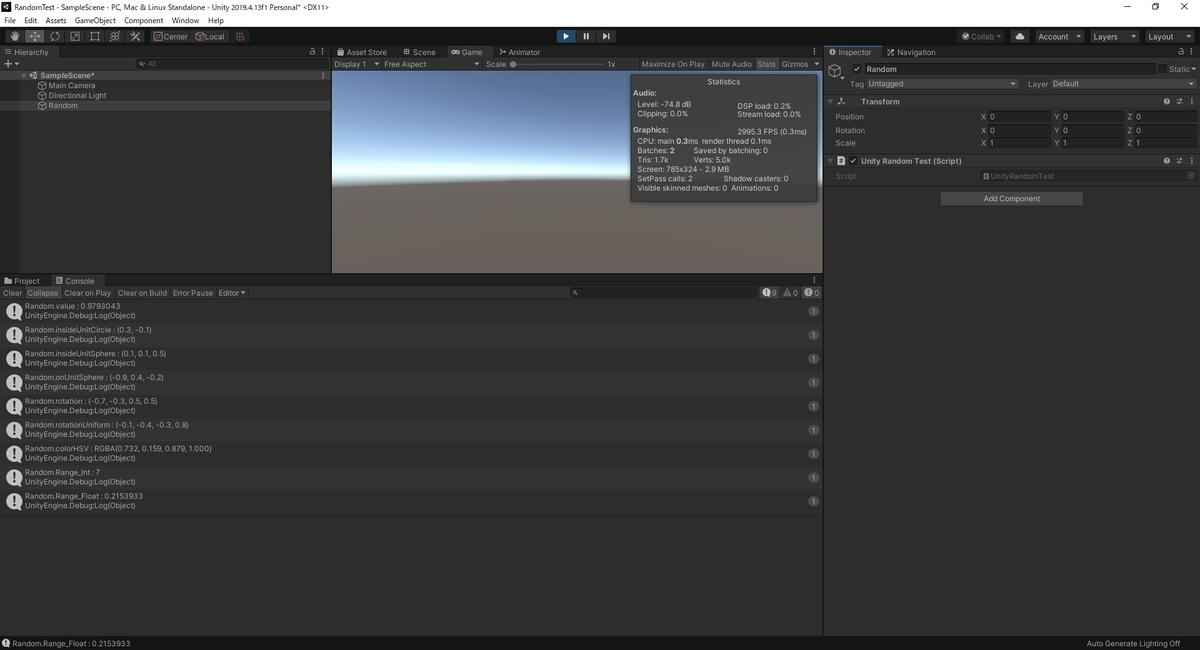Open Unity Random Test preset icon
The width and height of the screenshot is (1200, 650).
1180,160
